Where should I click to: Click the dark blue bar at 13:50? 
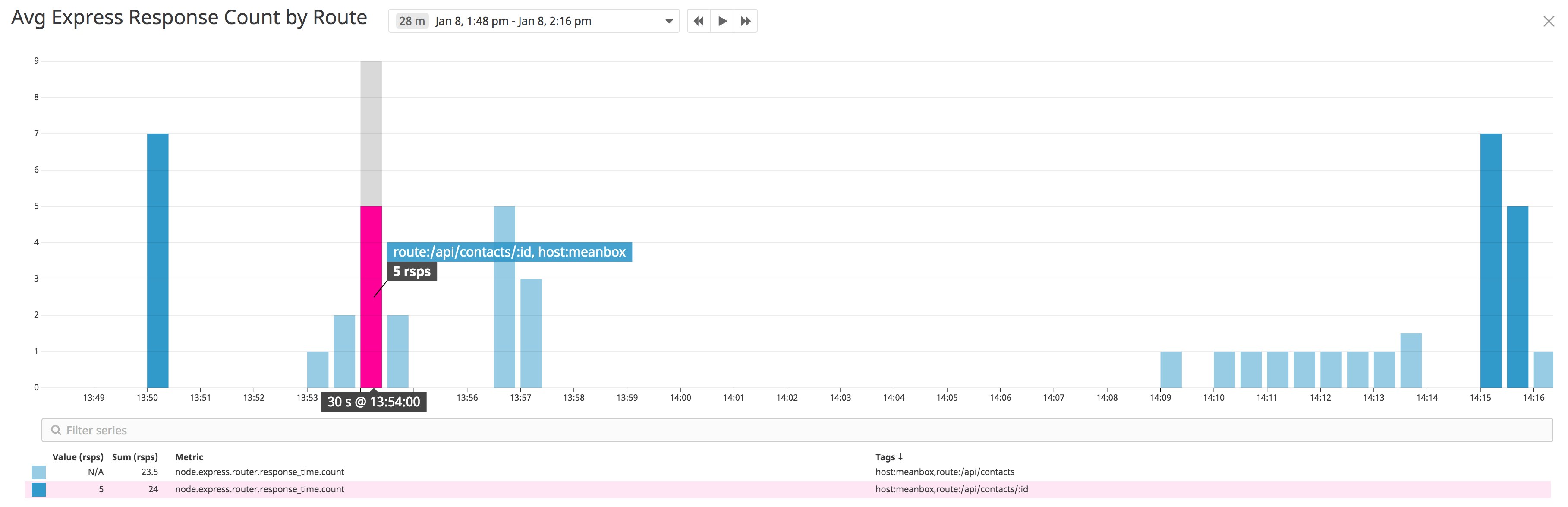tap(157, 261)
